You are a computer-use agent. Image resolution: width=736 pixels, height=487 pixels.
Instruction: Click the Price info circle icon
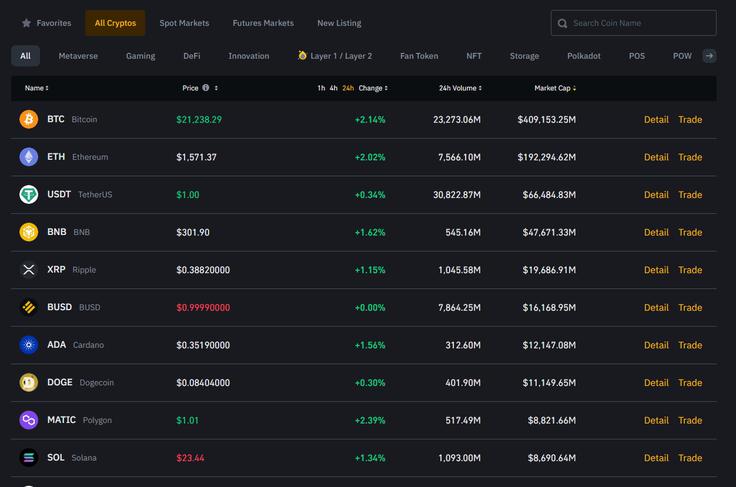[206, 88]
